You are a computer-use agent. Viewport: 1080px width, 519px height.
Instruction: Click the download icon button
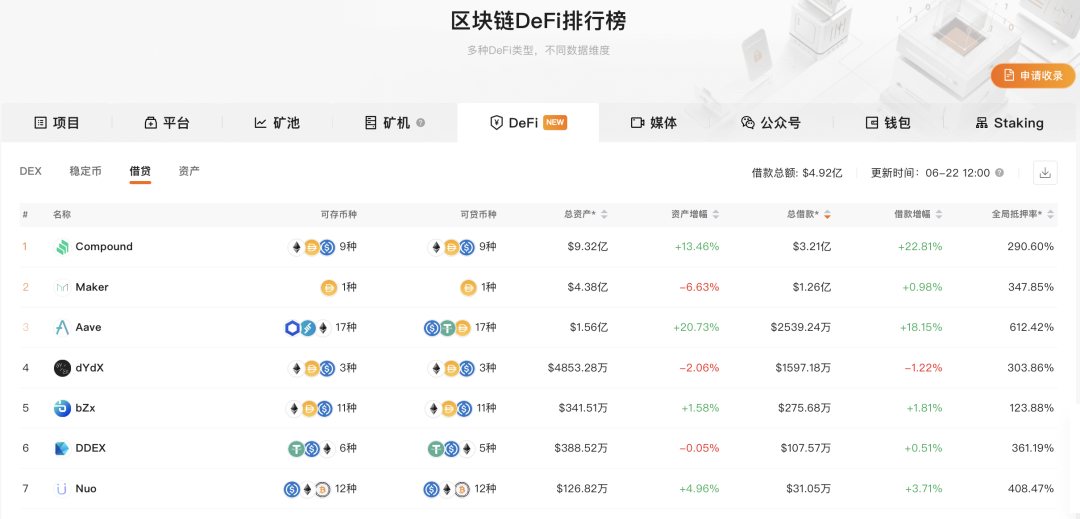click(x=1045, y=173)
